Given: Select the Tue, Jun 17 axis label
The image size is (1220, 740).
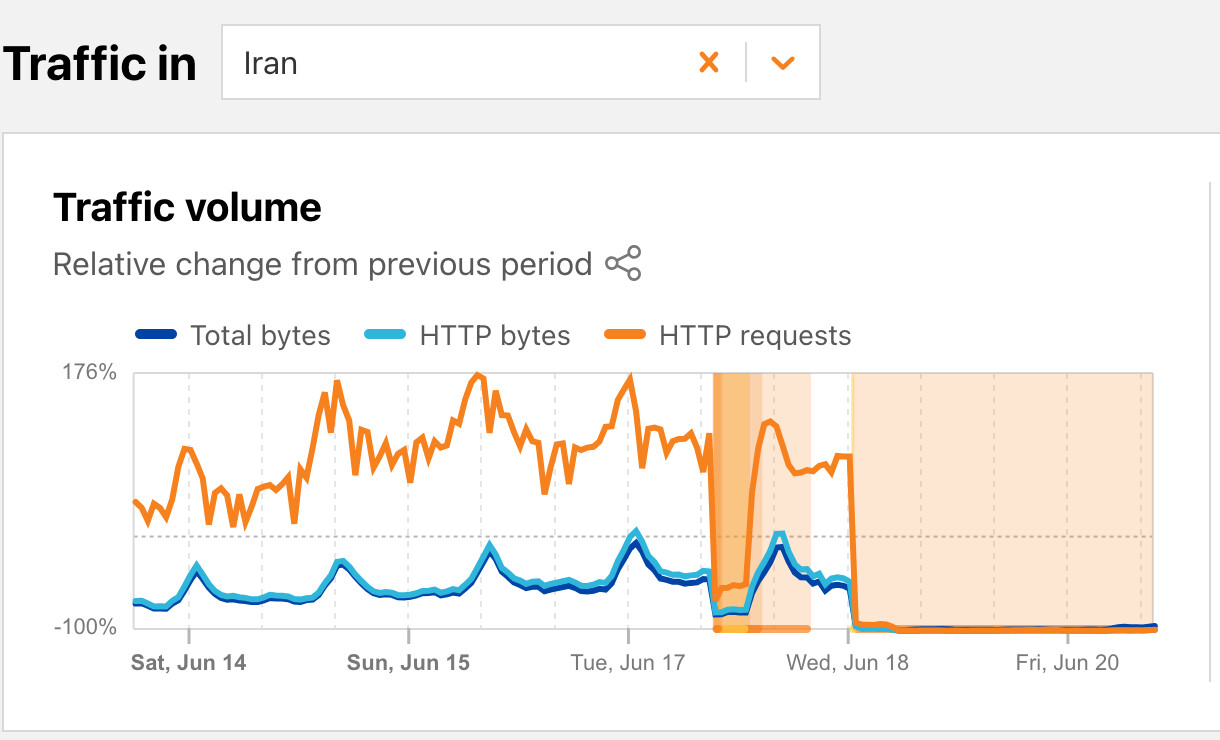Looking at the screenshot, I should pos(628,662).
